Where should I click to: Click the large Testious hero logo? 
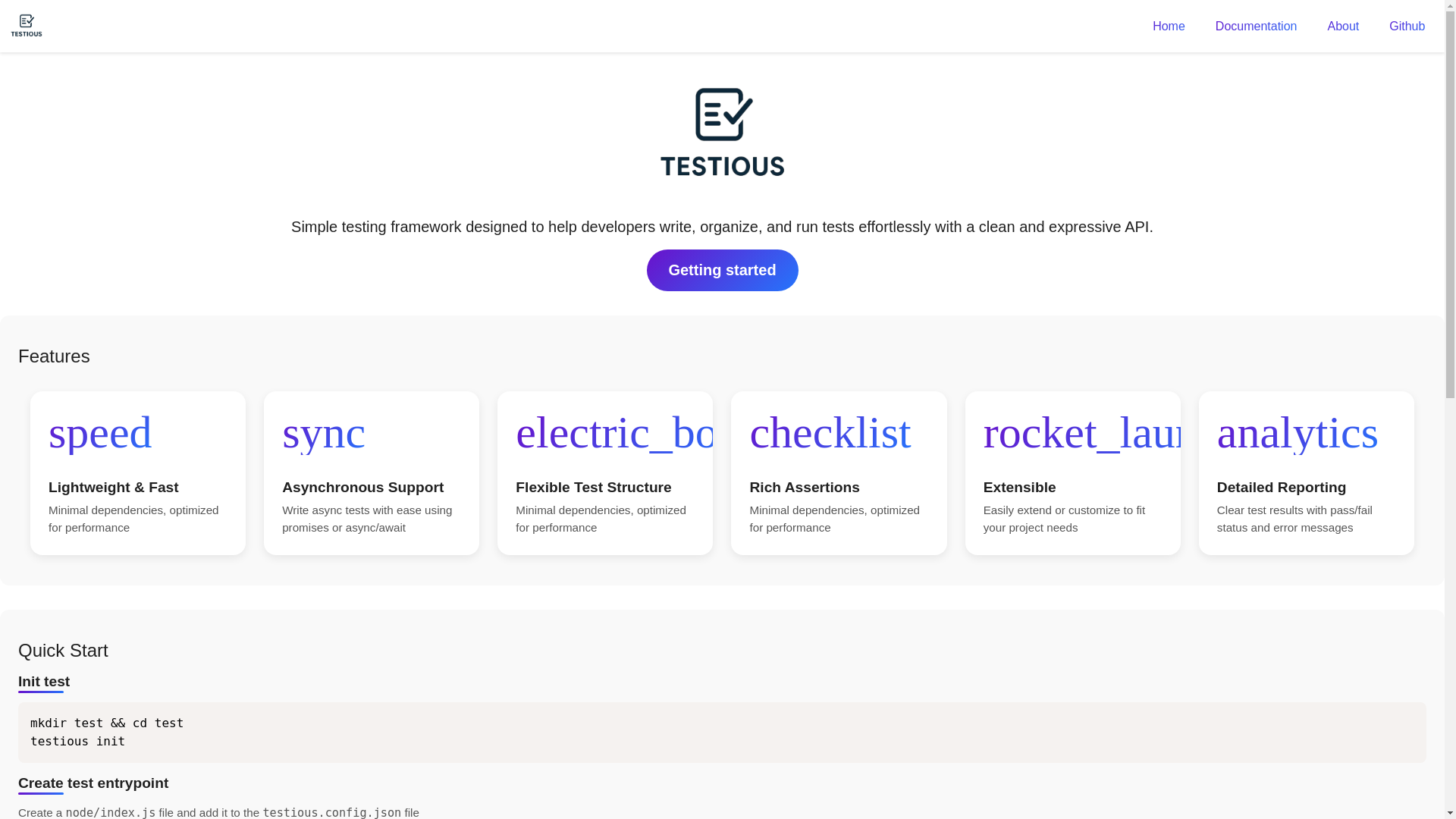tap(722, 132)
